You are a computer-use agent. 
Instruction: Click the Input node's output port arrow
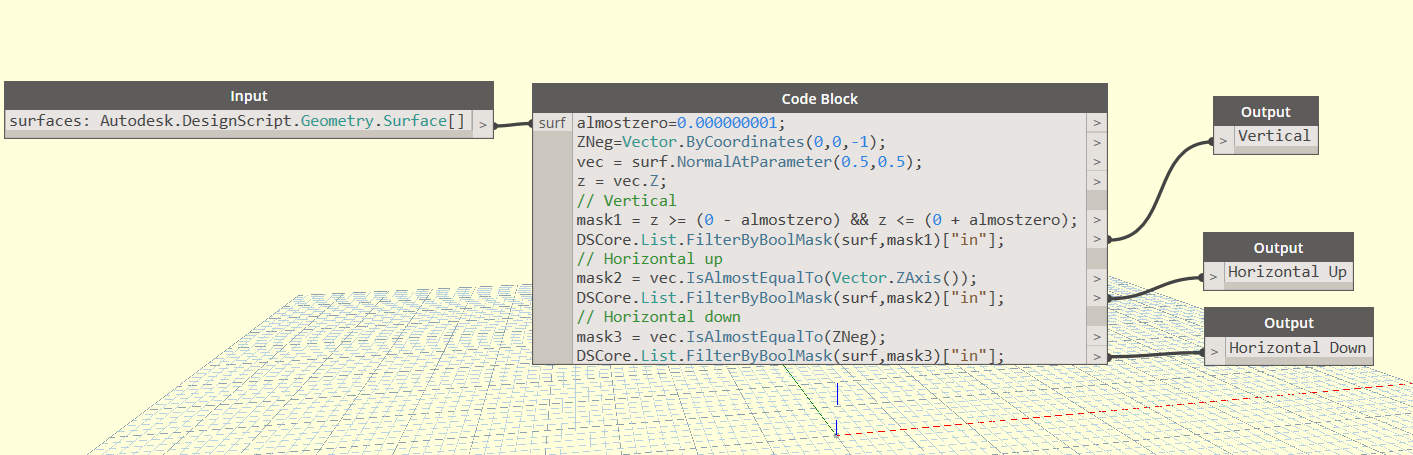click(x=482, y=125)
